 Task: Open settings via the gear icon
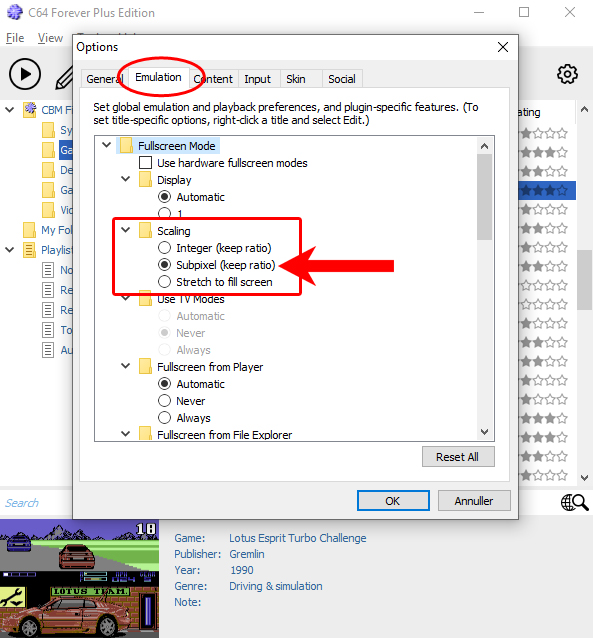coord(567,74)
